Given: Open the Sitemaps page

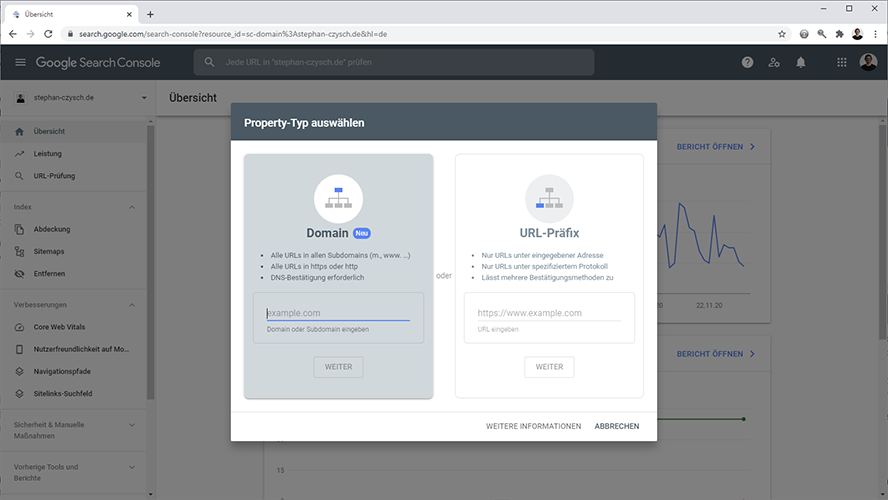Looking at the screenshot, I should coord(73,251).
